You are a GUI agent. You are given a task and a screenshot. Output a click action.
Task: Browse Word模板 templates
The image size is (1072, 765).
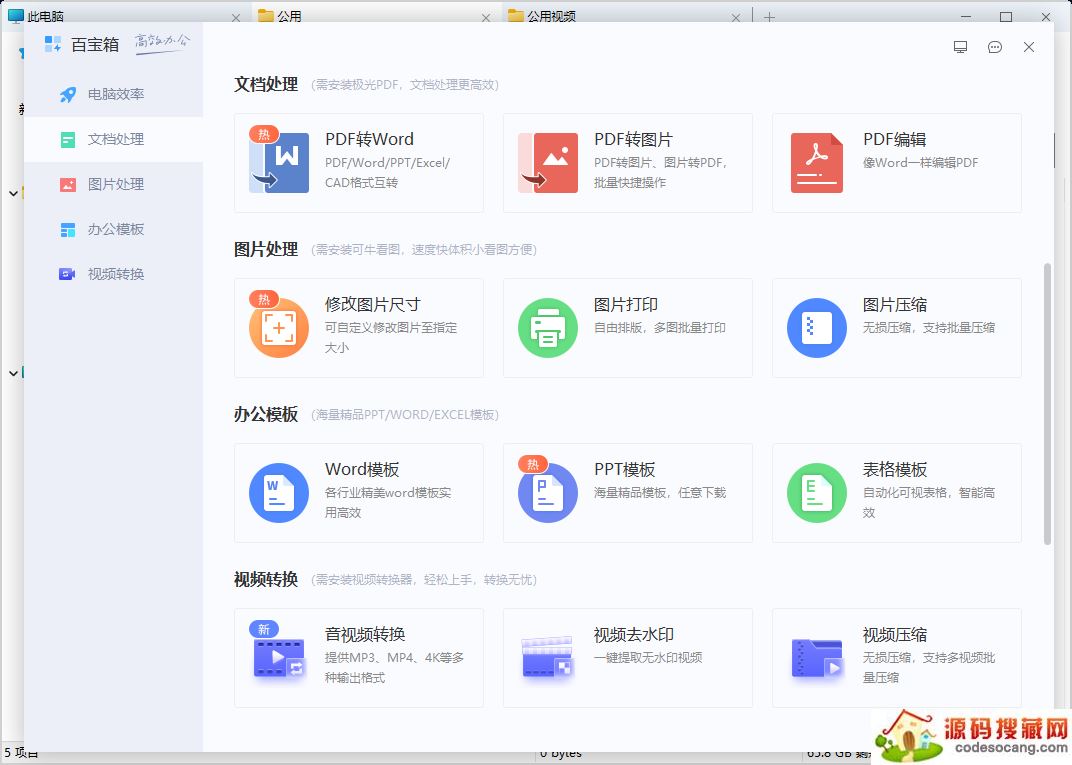click(x=357, y=493)
